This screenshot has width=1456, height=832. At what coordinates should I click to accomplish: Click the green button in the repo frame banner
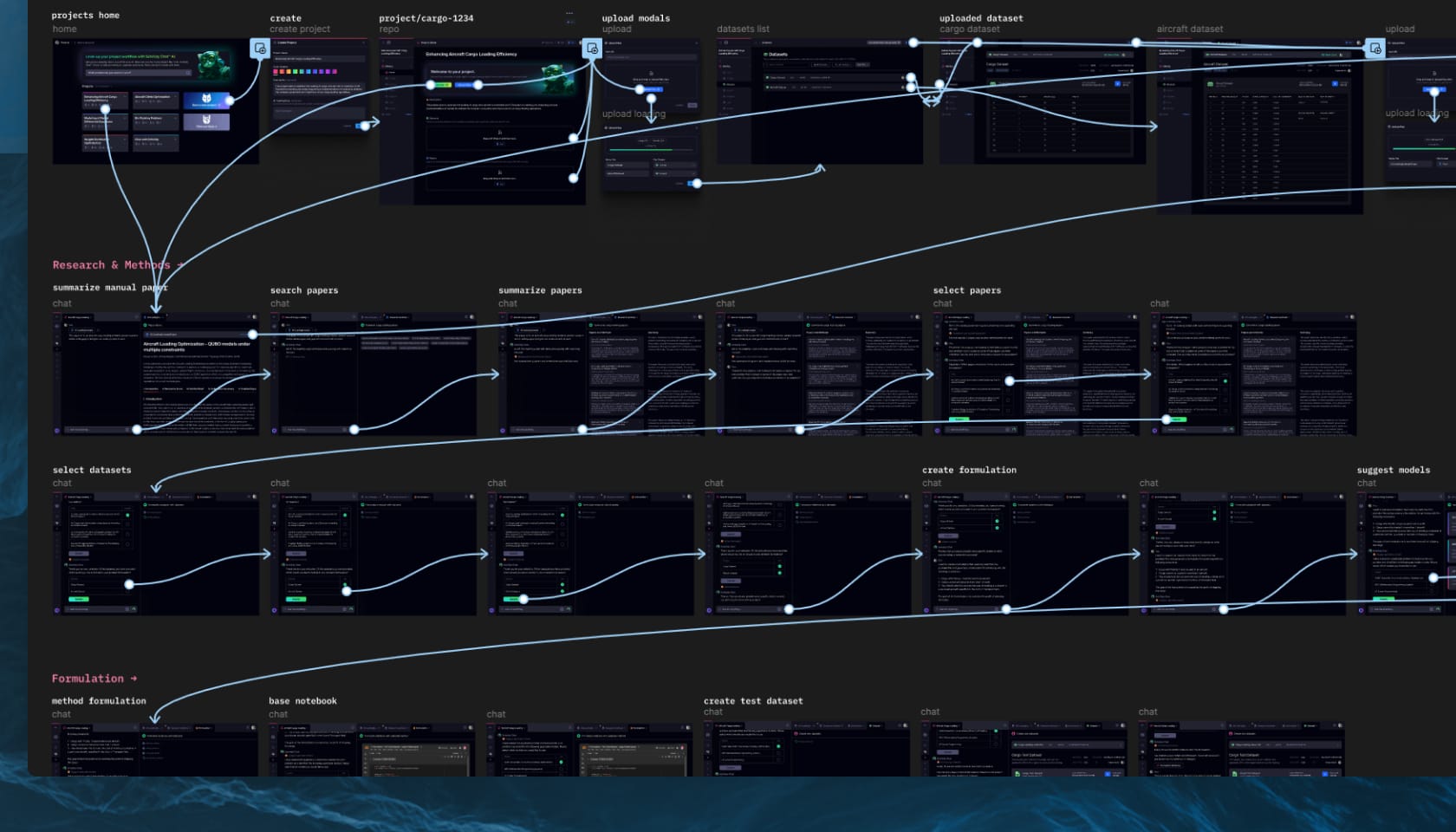click(441, 85)
